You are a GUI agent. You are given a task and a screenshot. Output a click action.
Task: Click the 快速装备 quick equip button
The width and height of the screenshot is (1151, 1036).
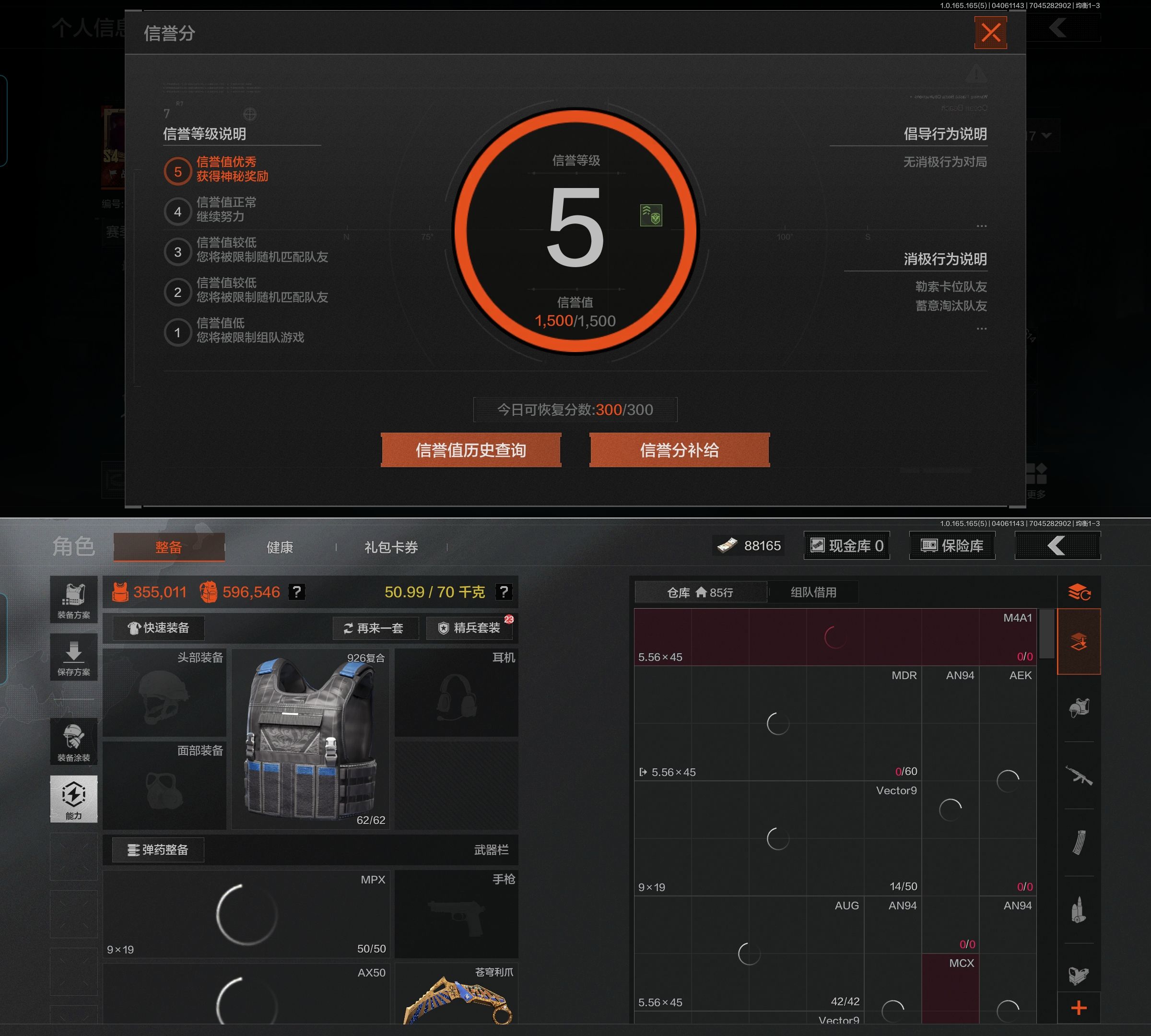158,628
